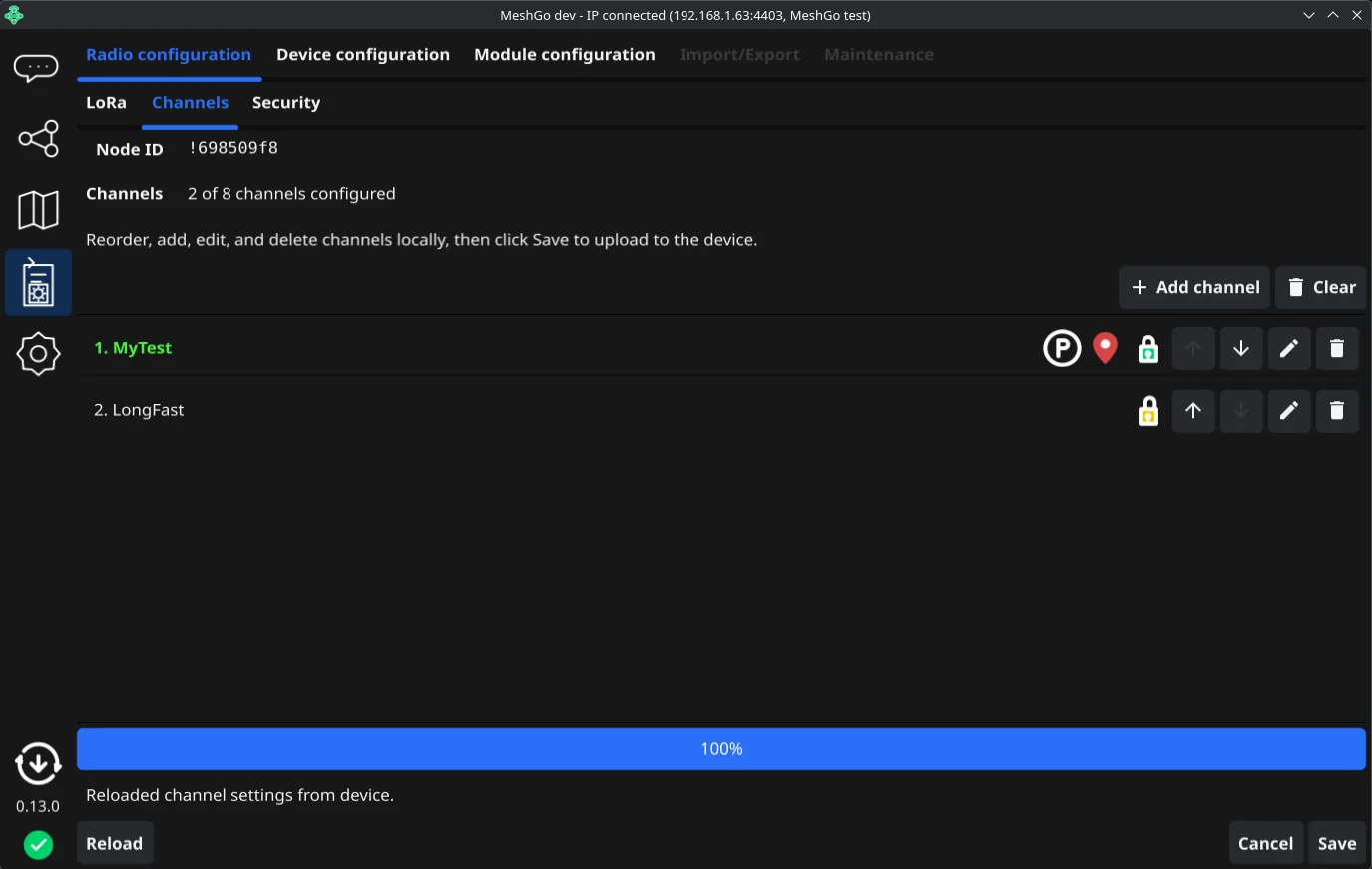
Task: Click the '2 of 8 channels configured' text
Action: 291,194
